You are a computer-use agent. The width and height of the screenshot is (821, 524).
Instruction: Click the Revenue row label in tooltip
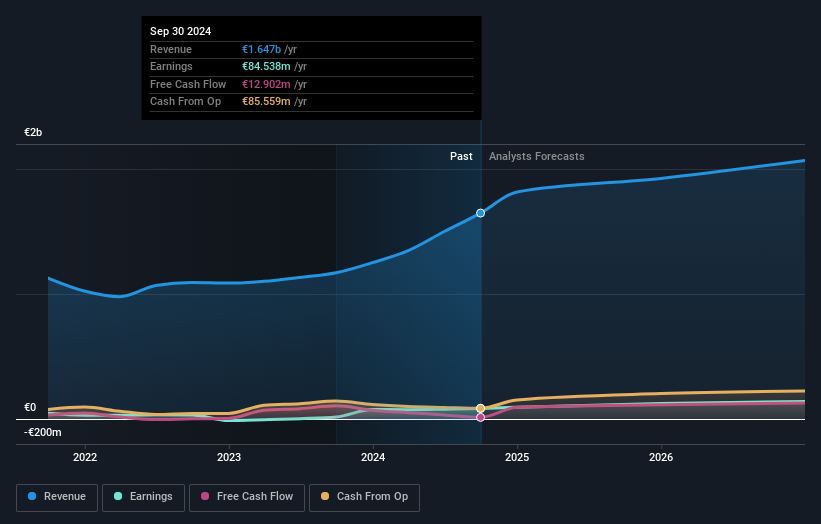point(171,49)
